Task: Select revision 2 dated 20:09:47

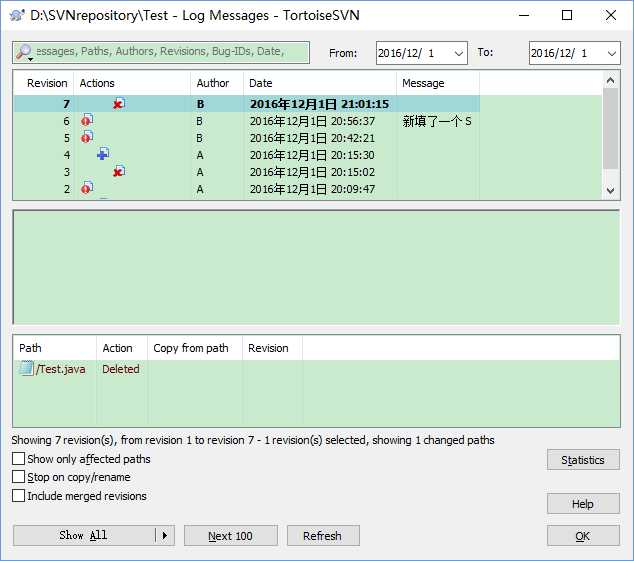Action: (x=247, y=189)
